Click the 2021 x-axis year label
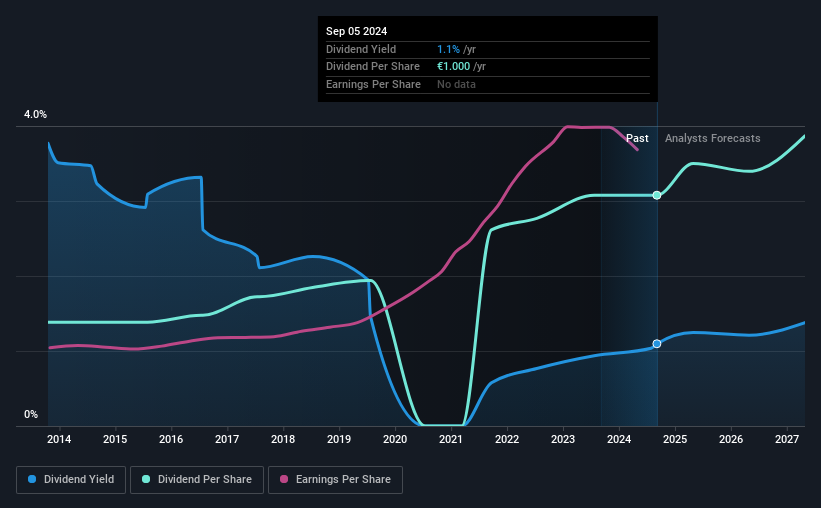This screenshot has height=508, width=821. coord(451,439)
